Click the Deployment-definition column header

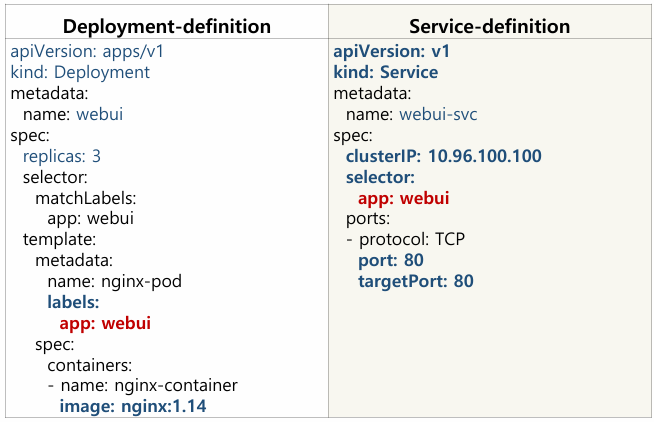pos(165,25)
